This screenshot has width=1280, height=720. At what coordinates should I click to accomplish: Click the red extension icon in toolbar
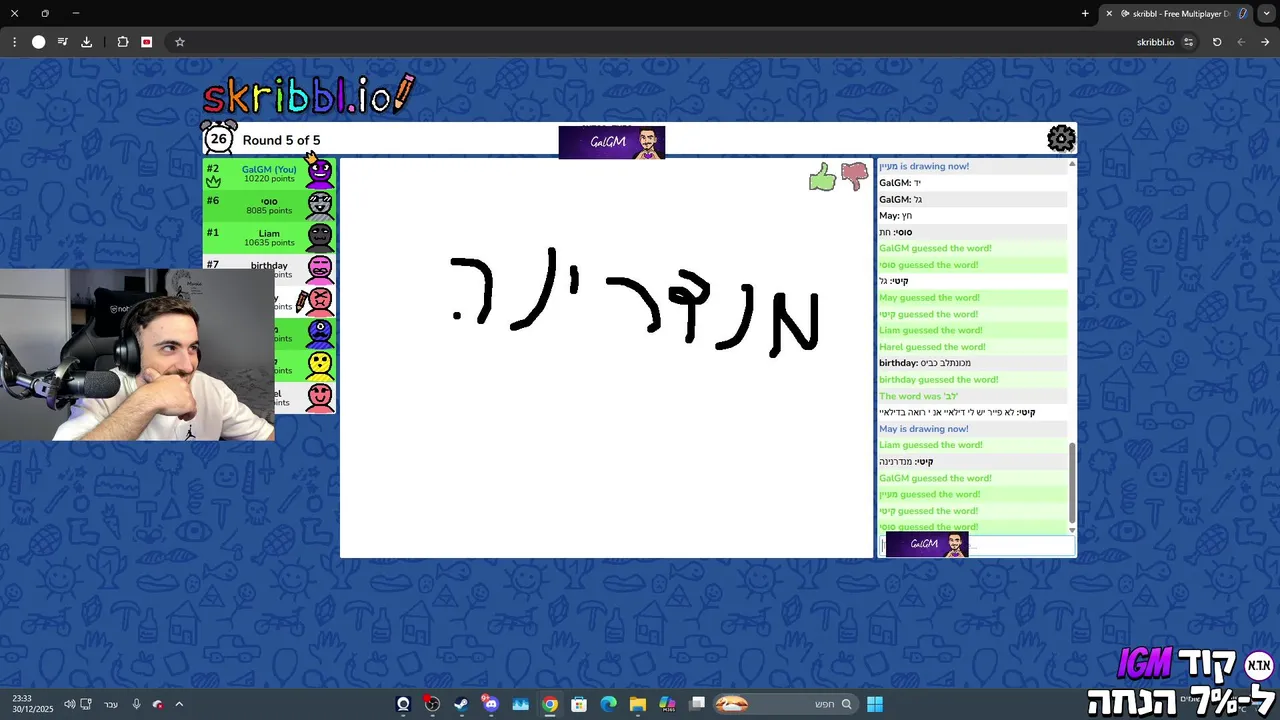tap(147, 42)
